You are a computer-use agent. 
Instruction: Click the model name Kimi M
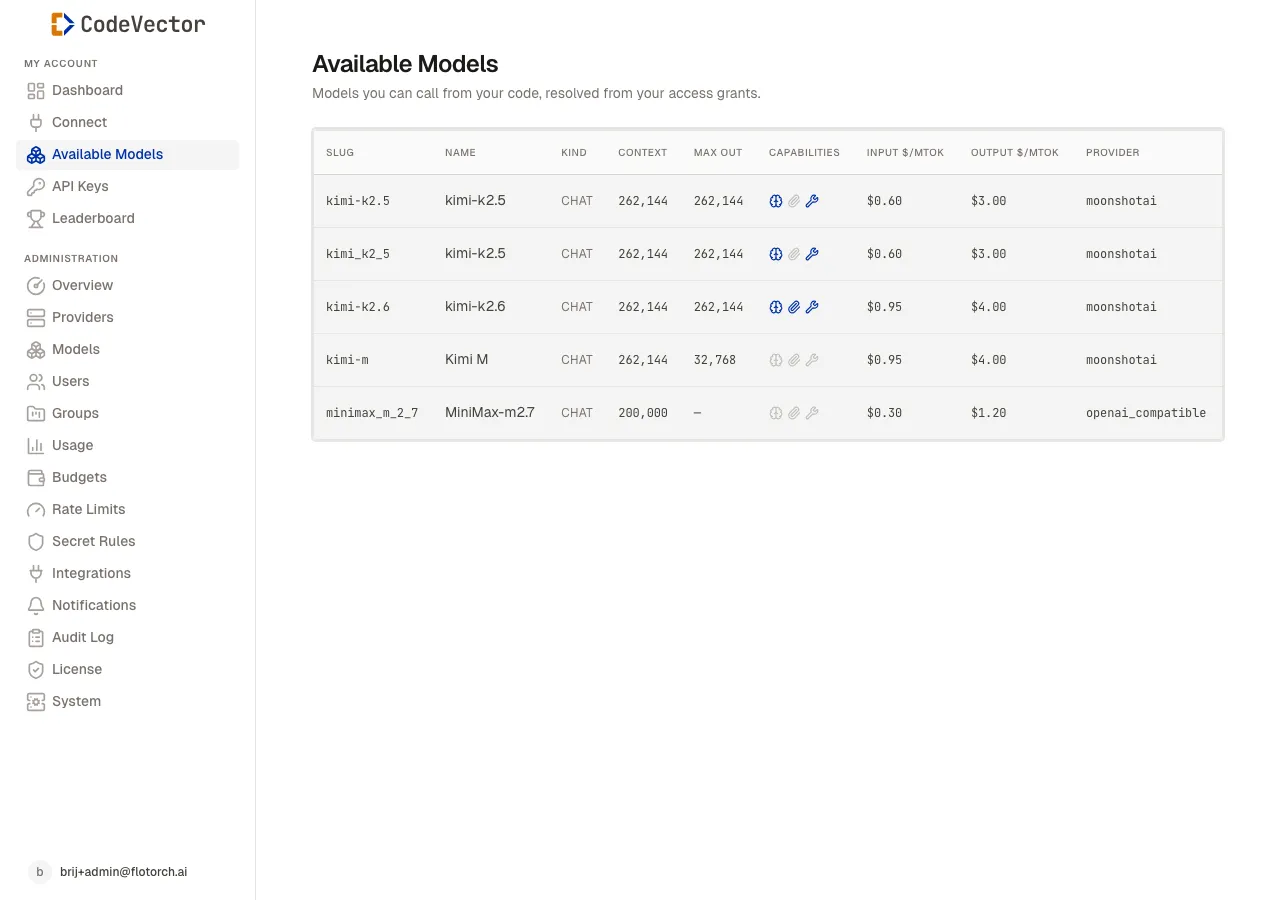tap(466, 359)
